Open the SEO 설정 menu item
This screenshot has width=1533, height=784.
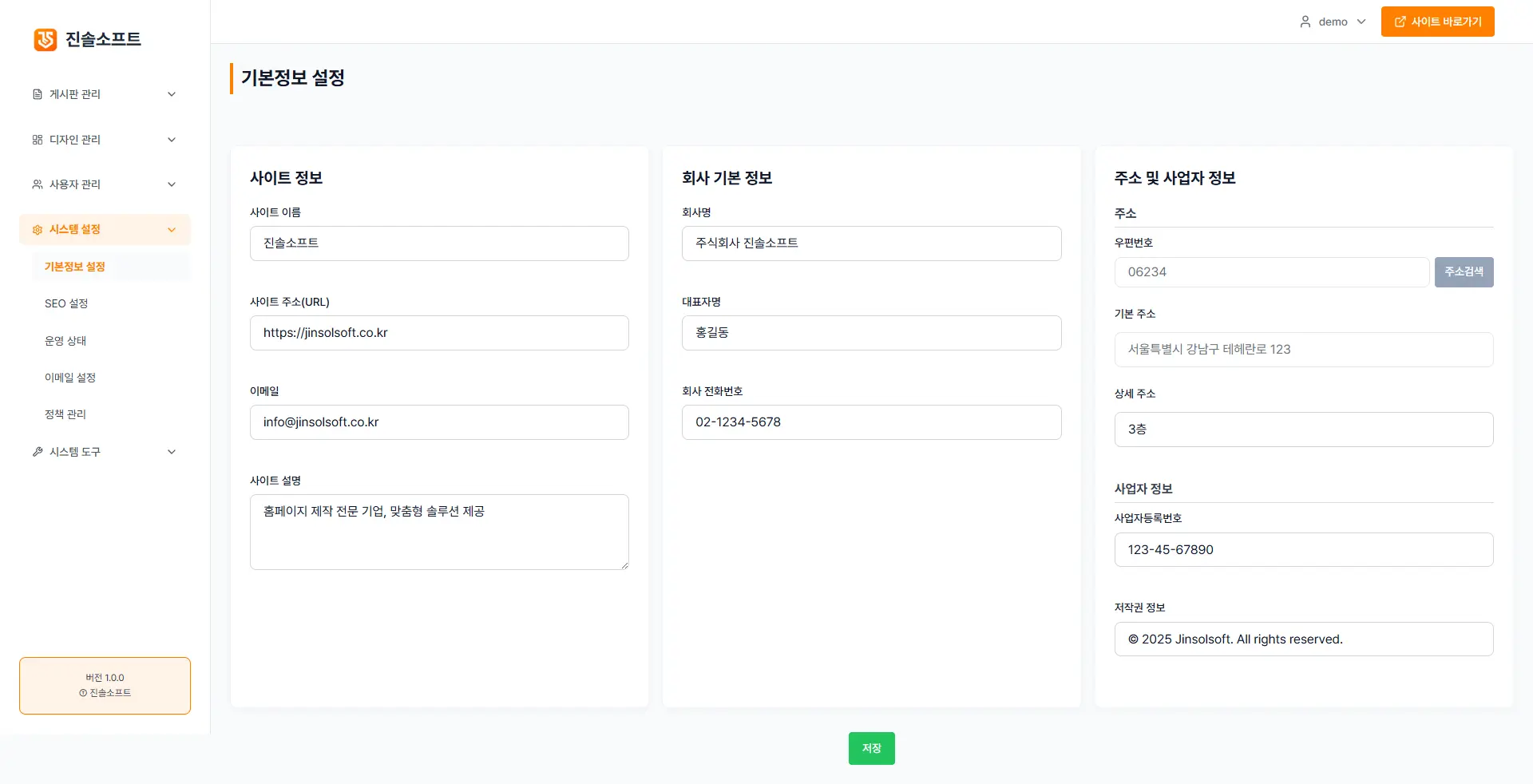pos(66,303)
